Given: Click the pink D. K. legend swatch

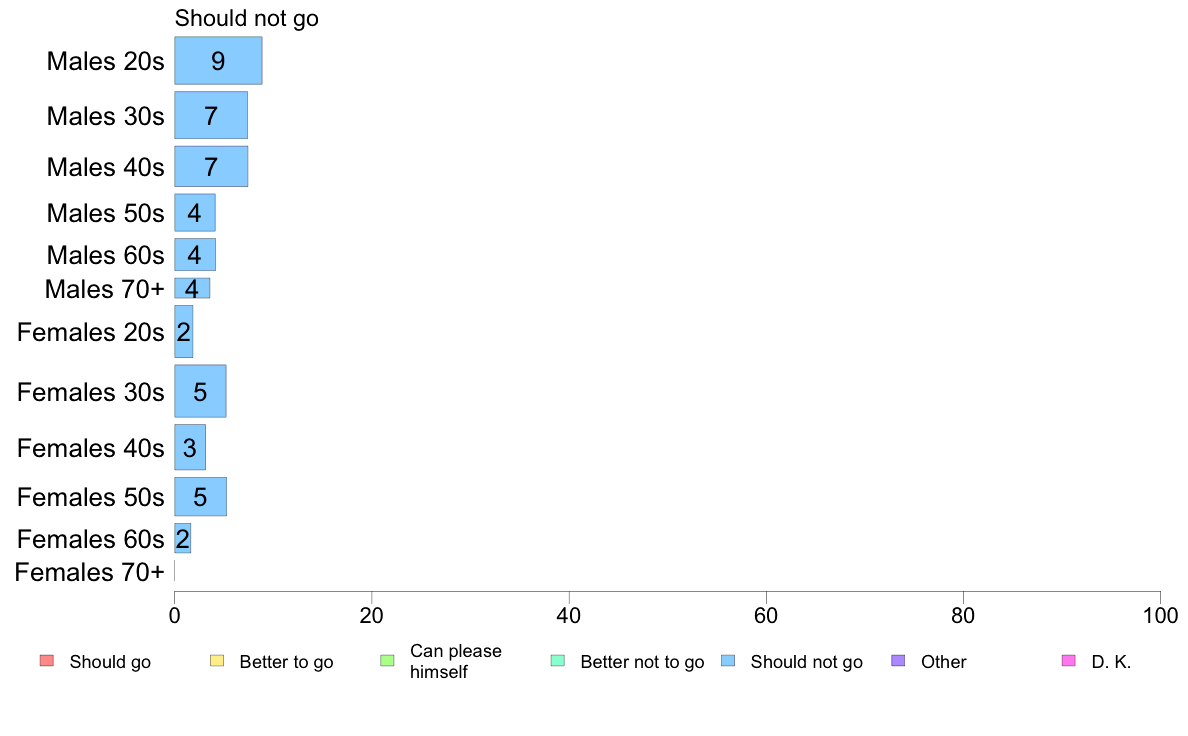Looking at the screenshot, I should pyautogui.click(x=1069, y=661).
